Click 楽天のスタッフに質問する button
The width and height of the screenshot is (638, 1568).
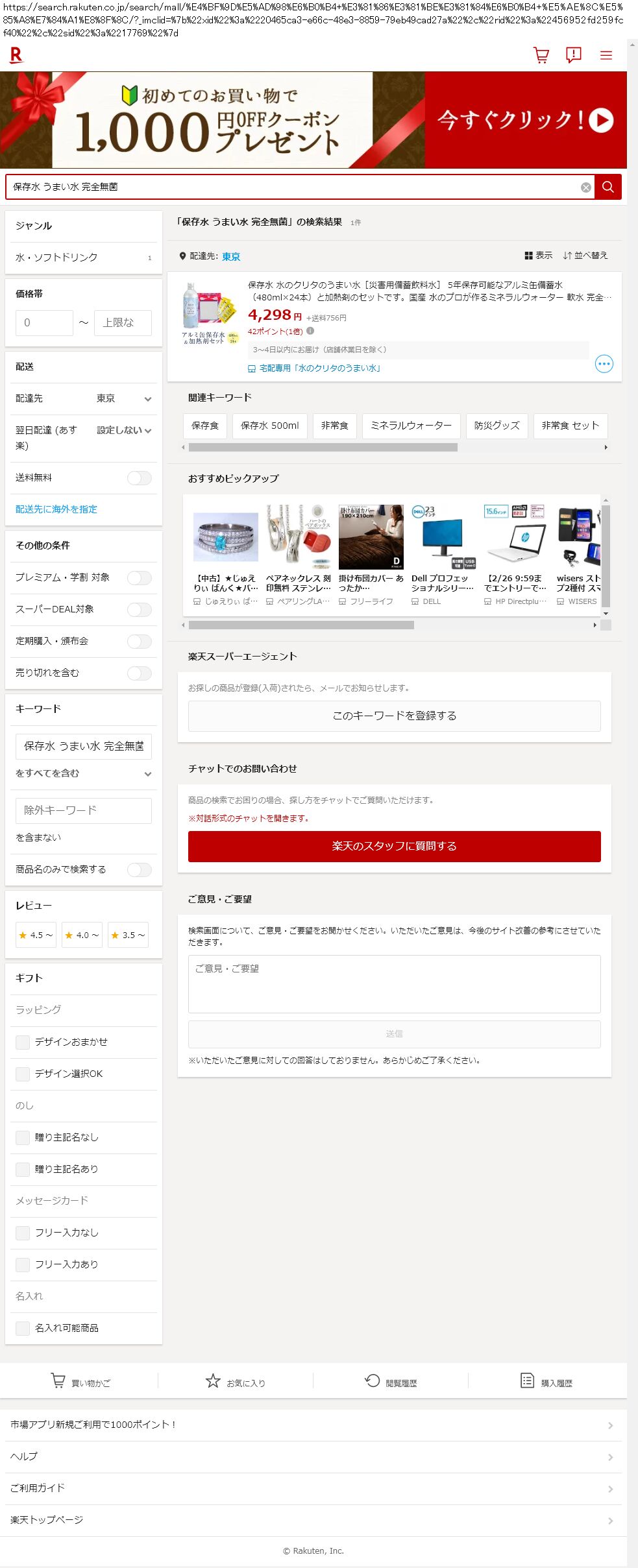click(395, 846)
